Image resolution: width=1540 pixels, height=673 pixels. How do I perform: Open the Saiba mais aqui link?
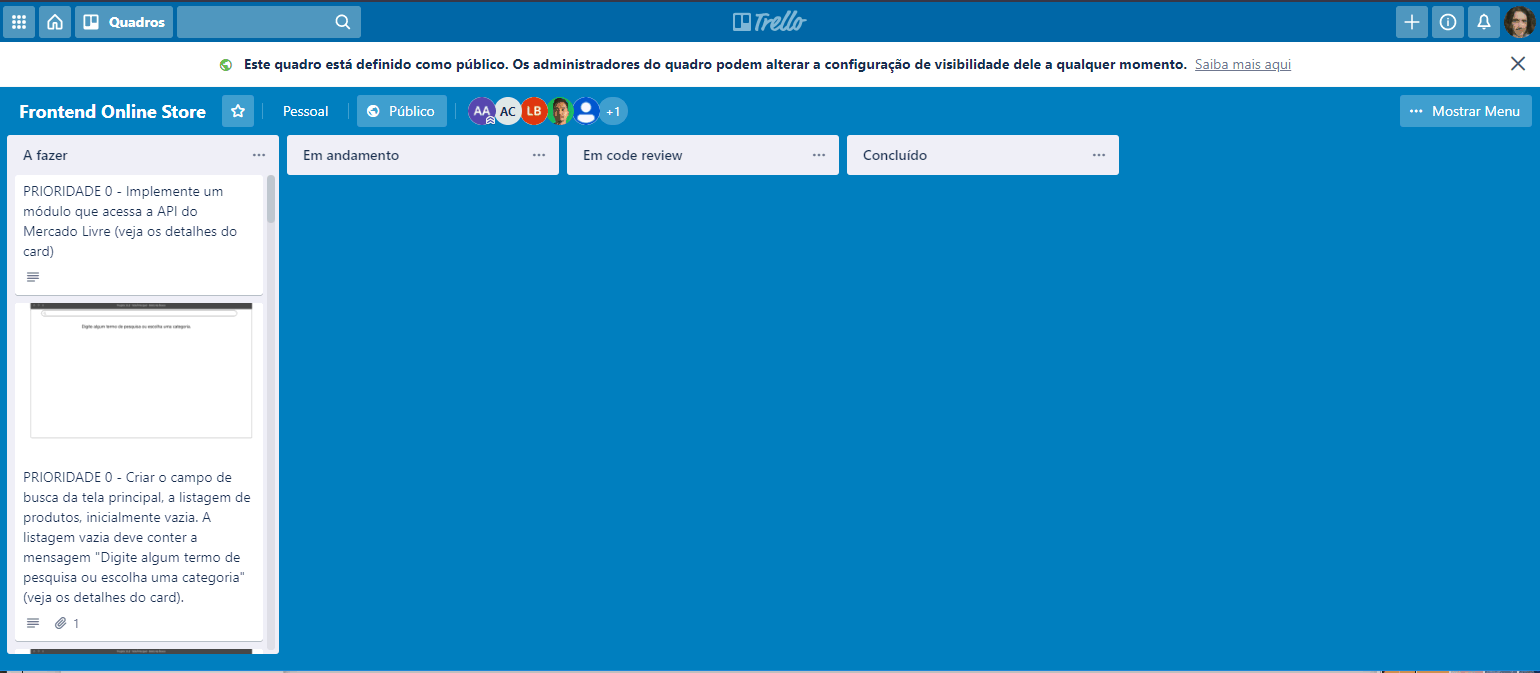(x=1243, y=64)
